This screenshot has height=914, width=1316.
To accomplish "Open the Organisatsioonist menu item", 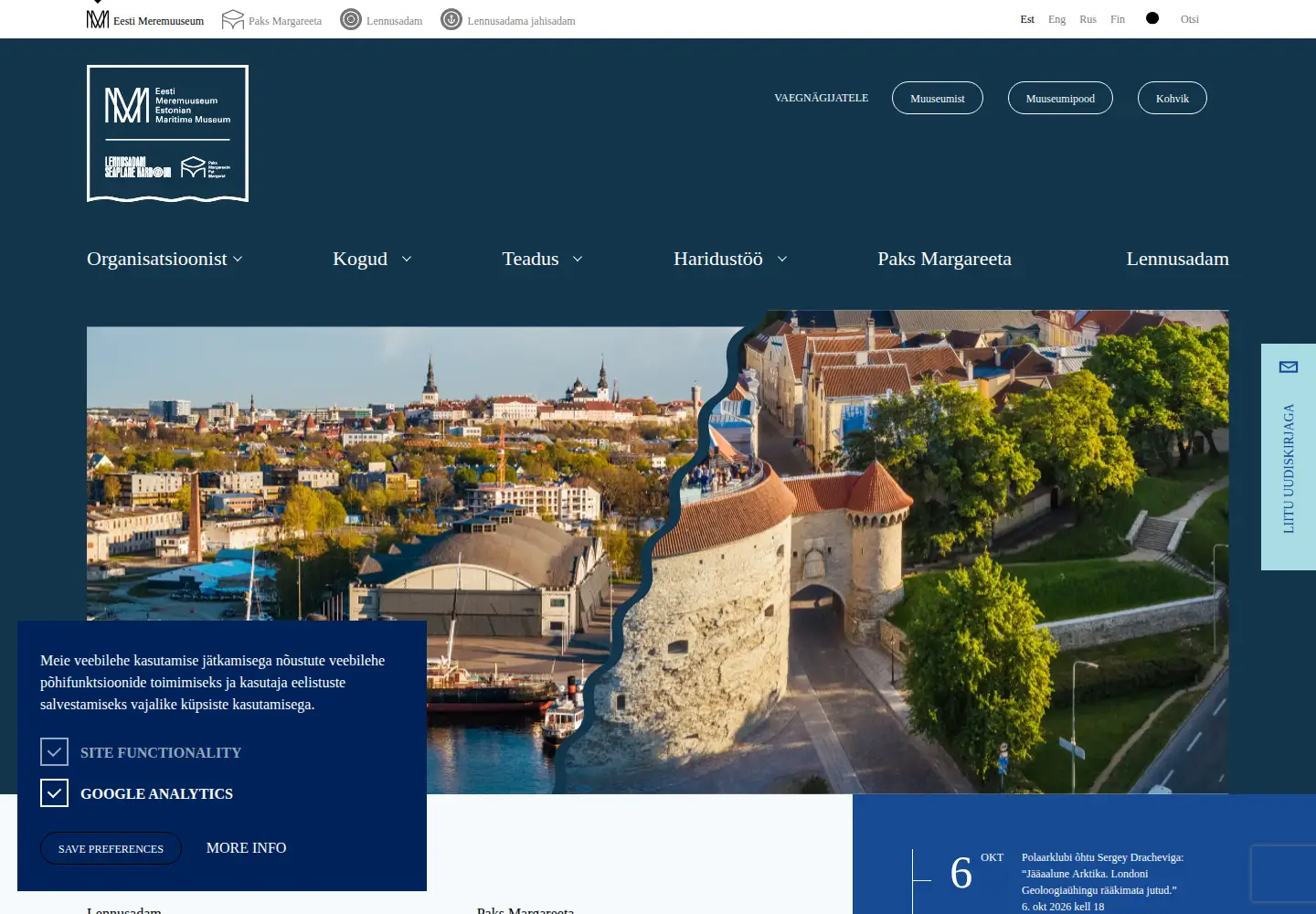I will point(157,259).
